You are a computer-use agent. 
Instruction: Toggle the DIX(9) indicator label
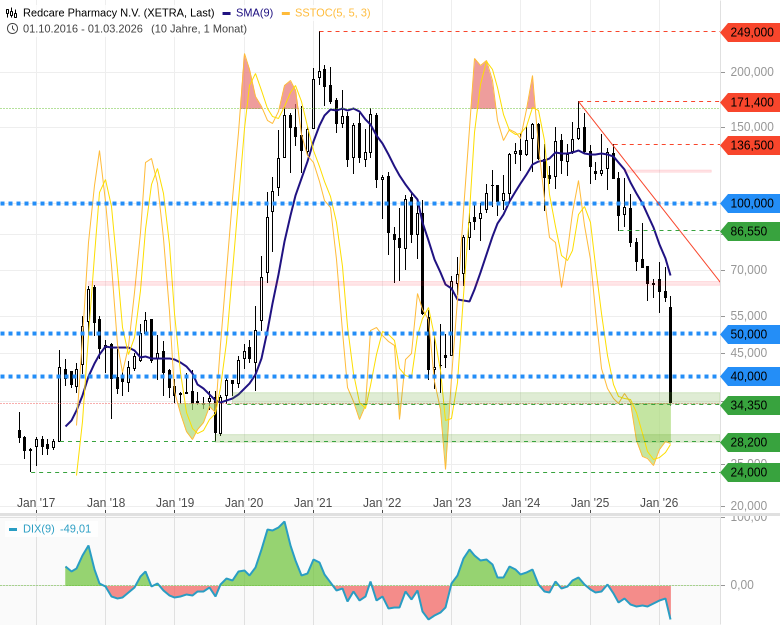pyautogui.click(x=38, y=529)
